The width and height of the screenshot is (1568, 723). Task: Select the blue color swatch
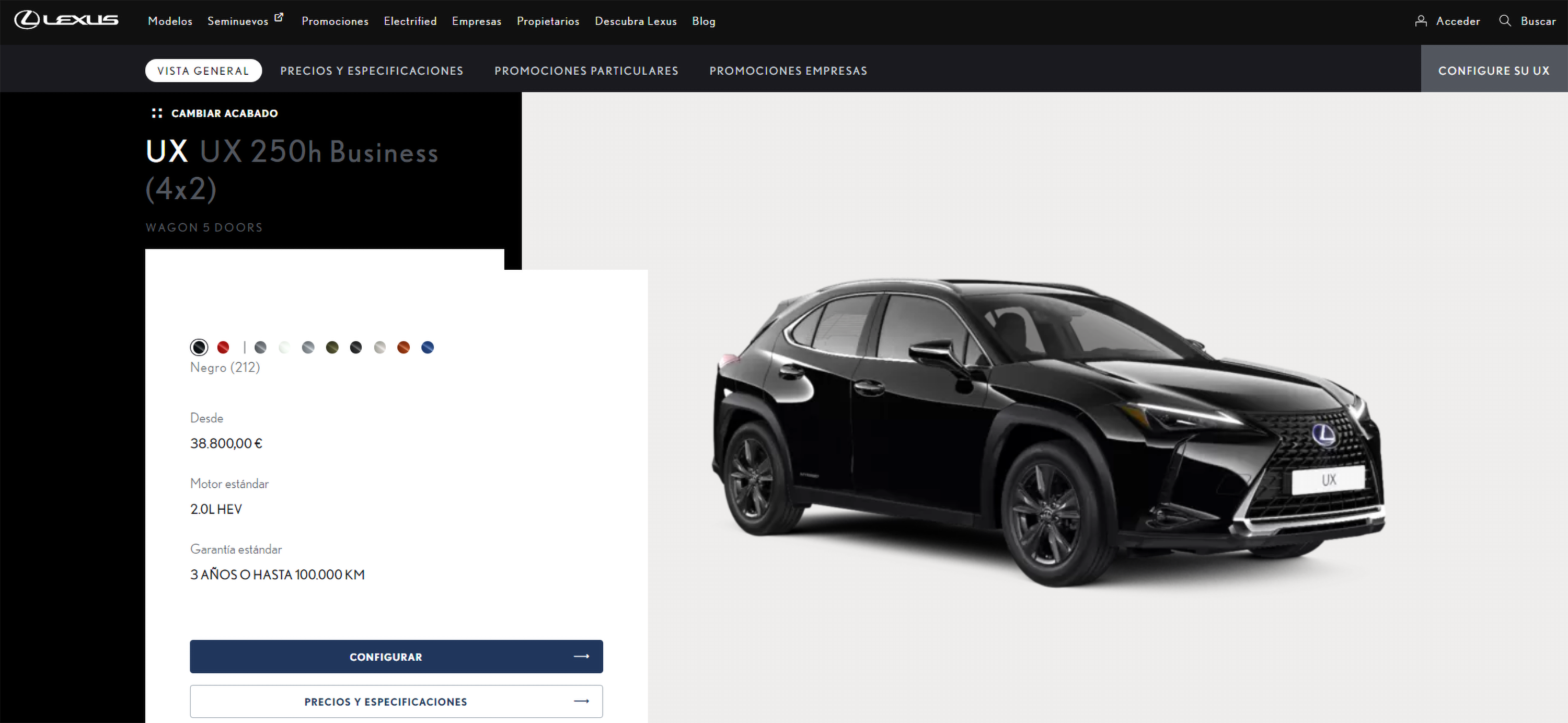pyautogui.click(x=428, y=348)
